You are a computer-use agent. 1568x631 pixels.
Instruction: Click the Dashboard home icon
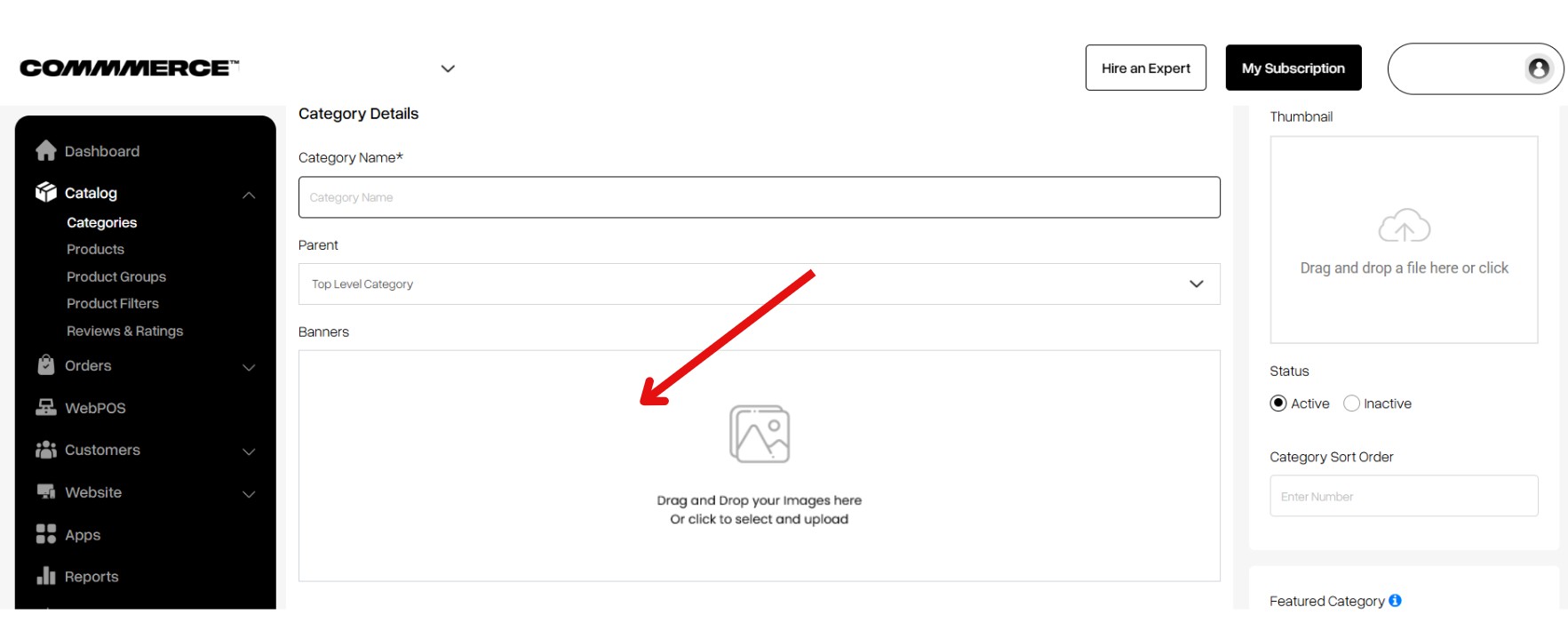46,151
